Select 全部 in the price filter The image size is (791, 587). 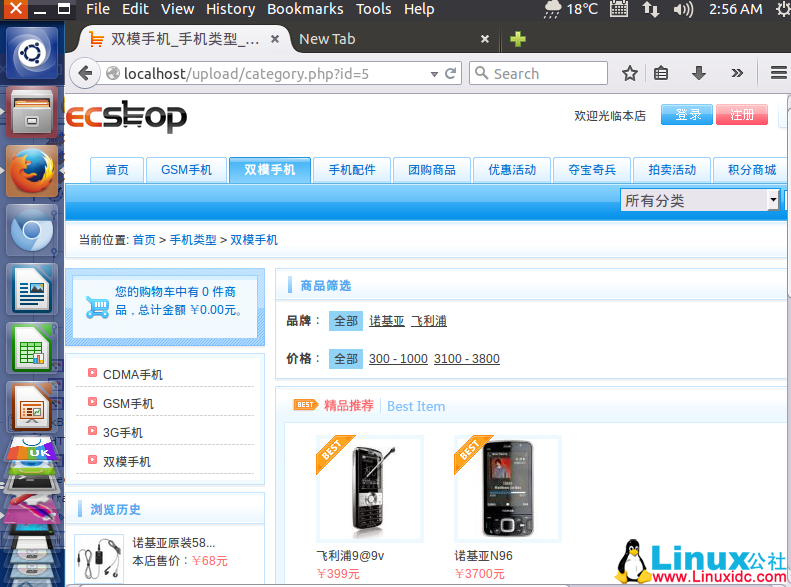coord(346,359)
